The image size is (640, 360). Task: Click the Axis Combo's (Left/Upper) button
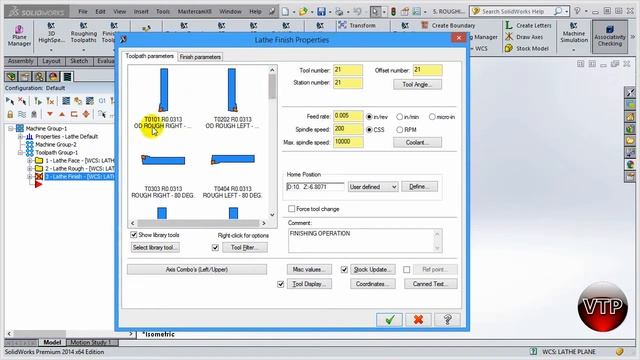pos(197,269)
